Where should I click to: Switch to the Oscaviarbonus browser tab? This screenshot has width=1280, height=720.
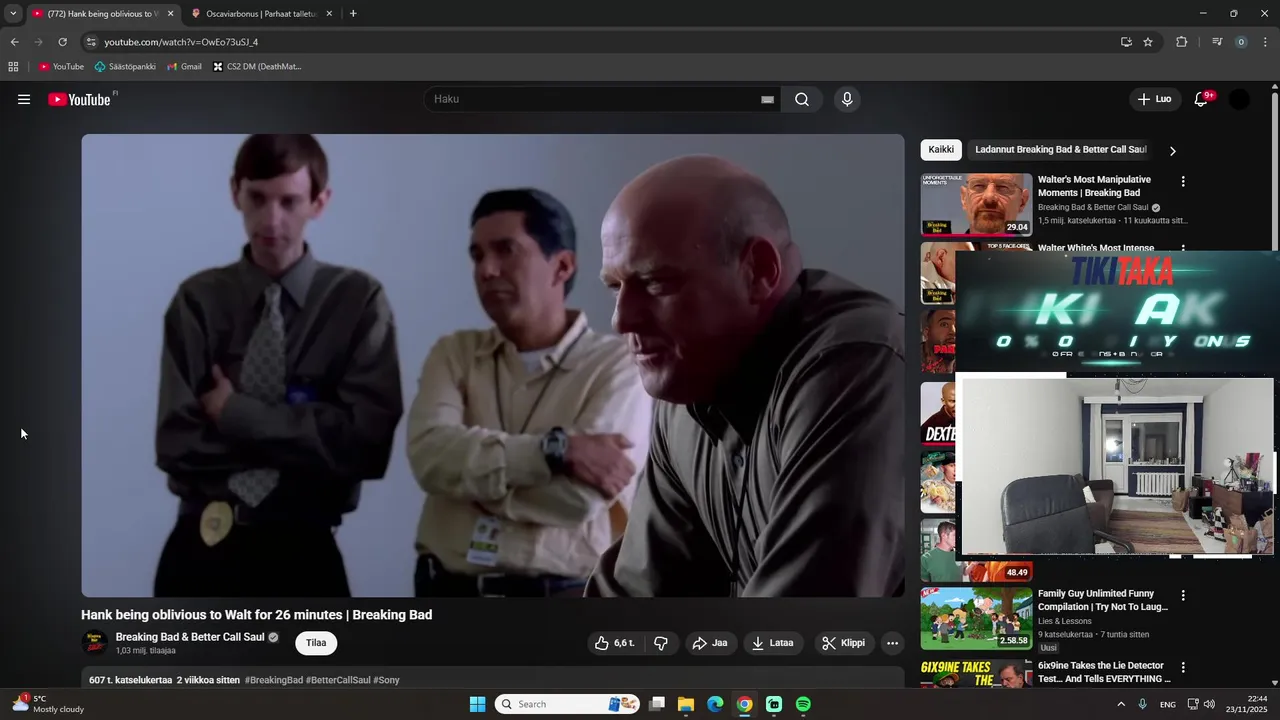click(262, 14)
